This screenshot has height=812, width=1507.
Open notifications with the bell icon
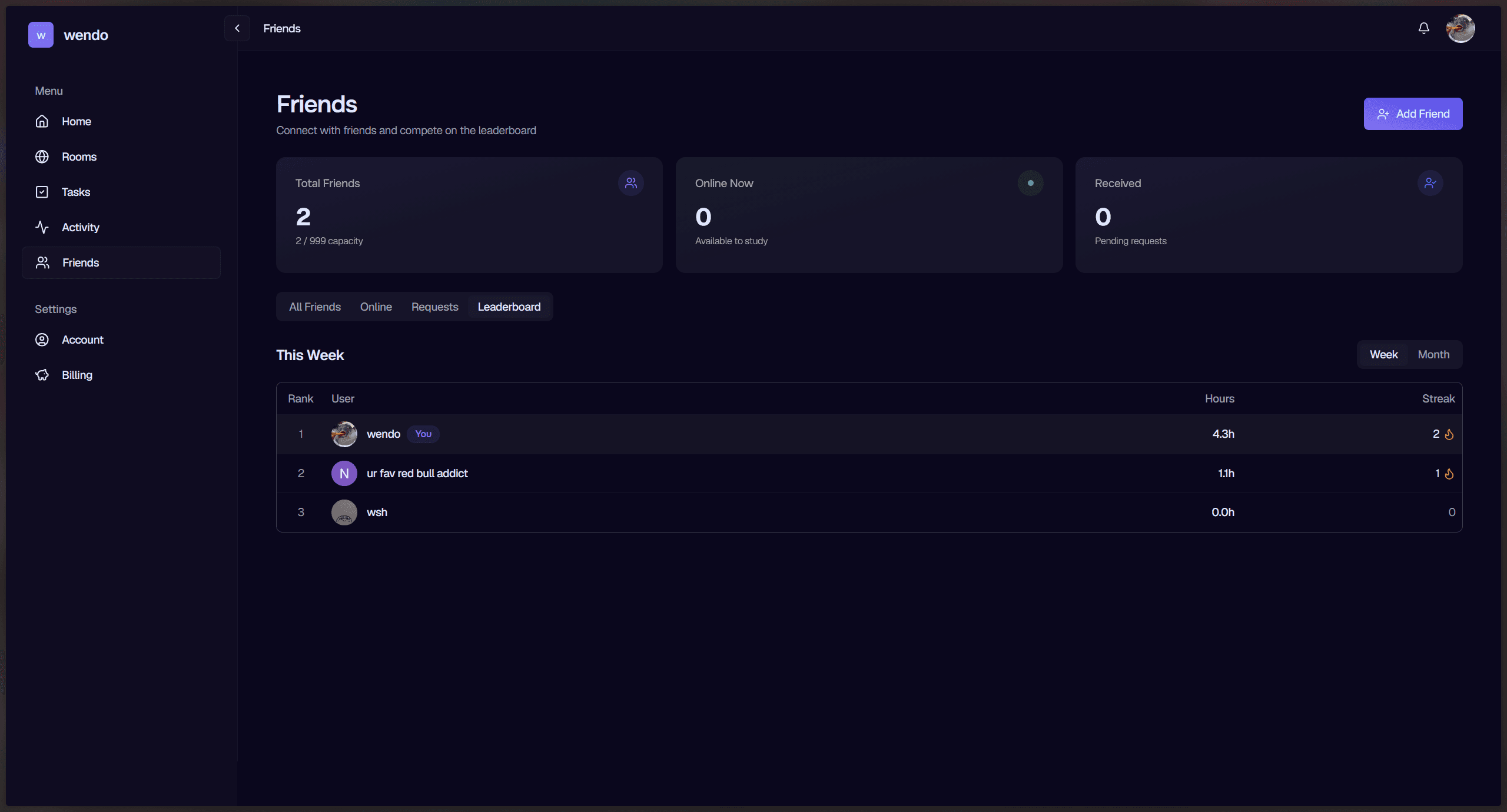click(x=1423, y=28)
